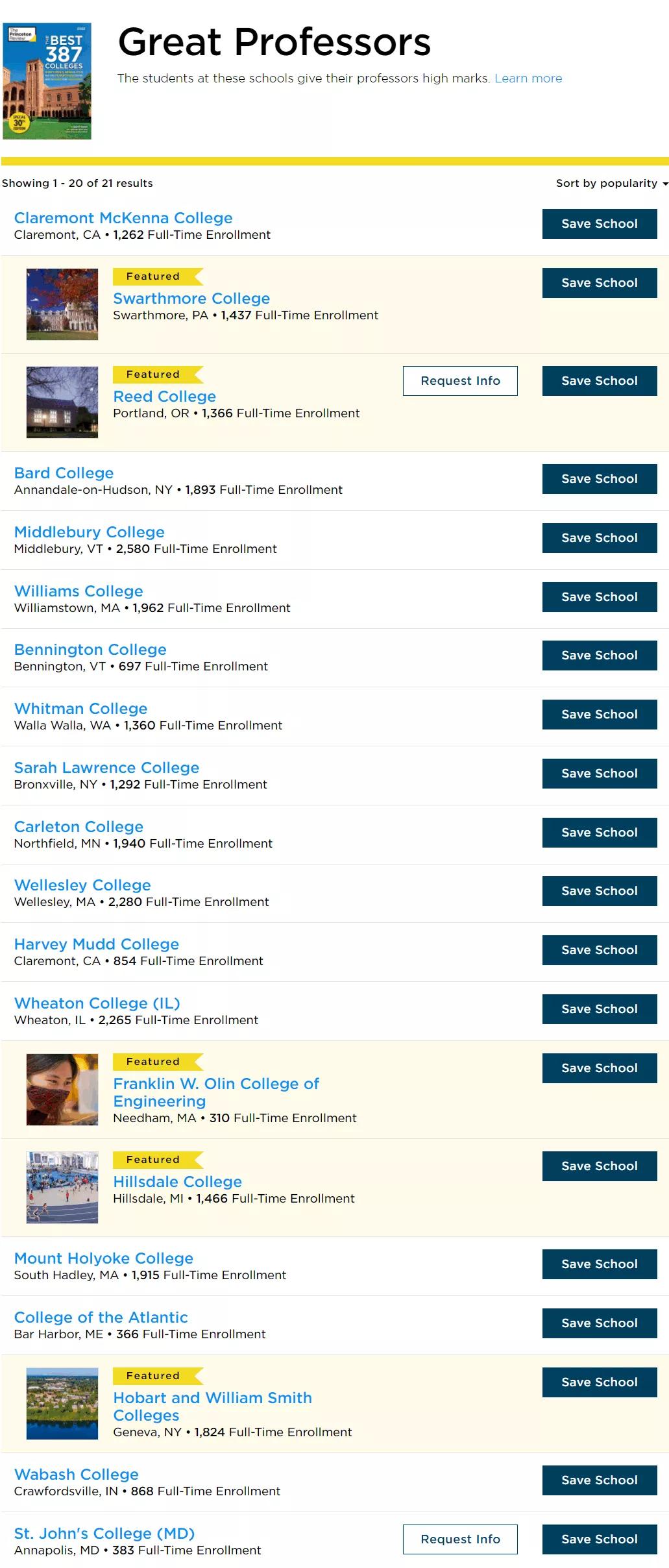Viewport: 669px width, 1568px height.
Task: Click the Reed College building photo
Action: 62,402
